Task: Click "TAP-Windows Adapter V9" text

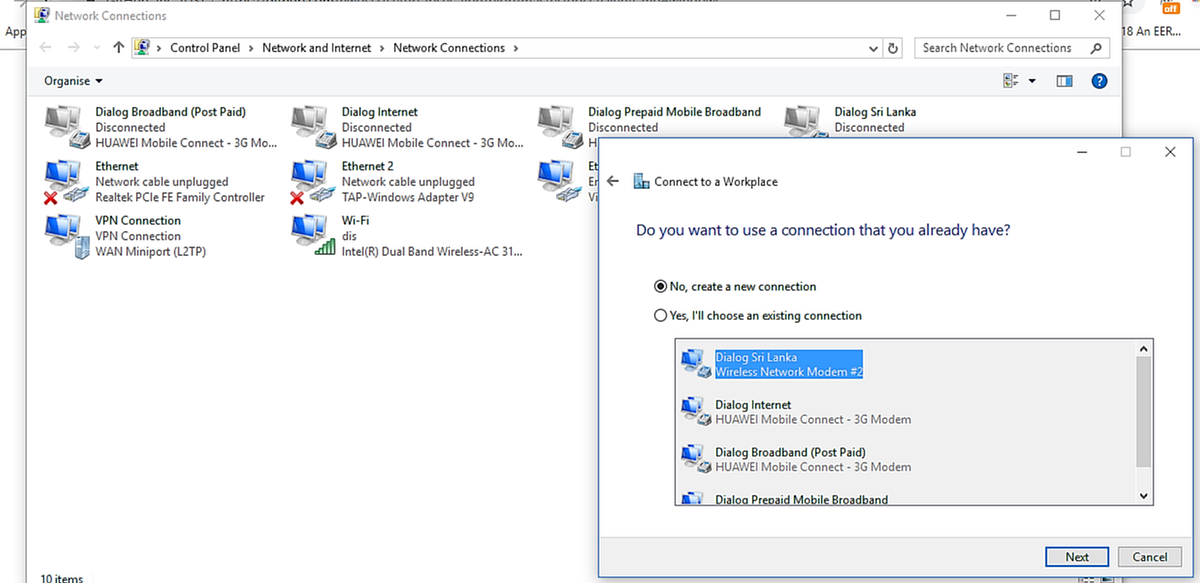Action: [408, 197]
